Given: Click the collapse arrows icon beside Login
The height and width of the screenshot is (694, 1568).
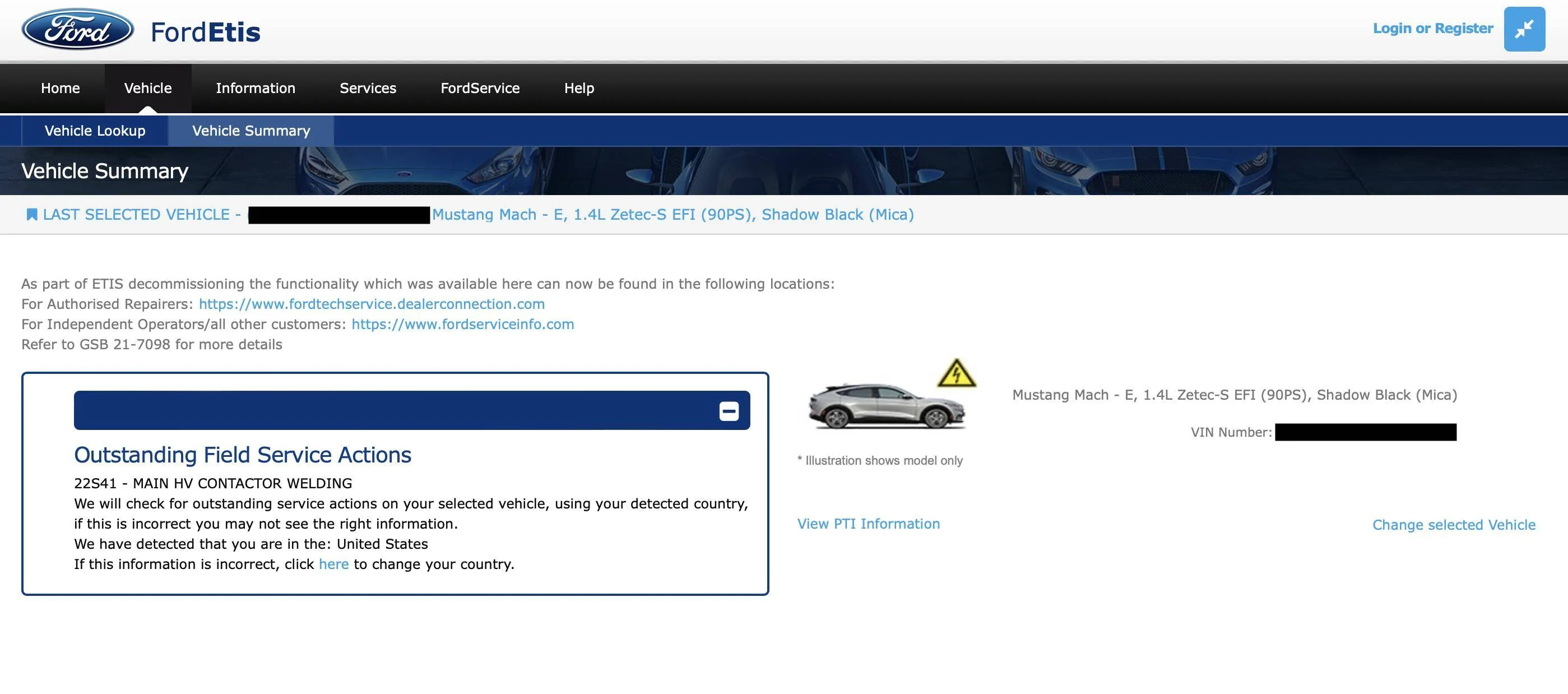Looking at the screenshot, I should pos(1524,29).
